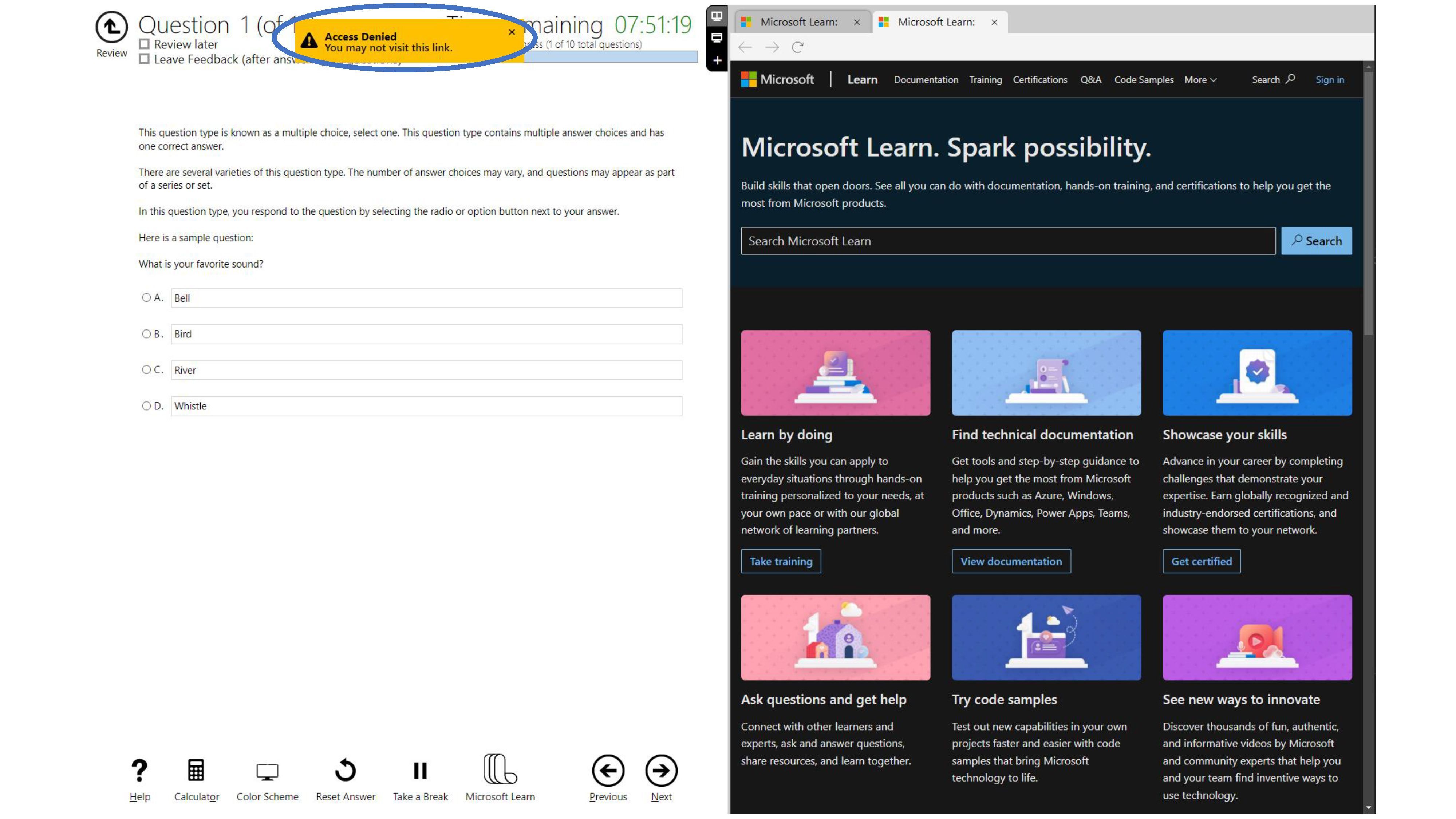Open the Help question mark icon
This screenshot has width=1456, height=819.
(139, 770)
